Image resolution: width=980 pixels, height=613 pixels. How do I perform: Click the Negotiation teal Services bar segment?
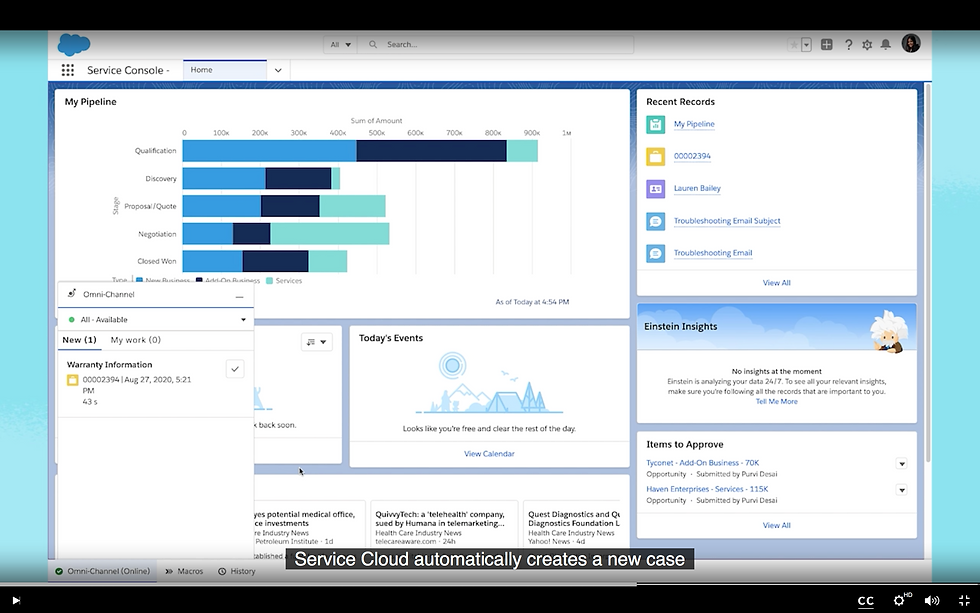[x=329, y=234]
